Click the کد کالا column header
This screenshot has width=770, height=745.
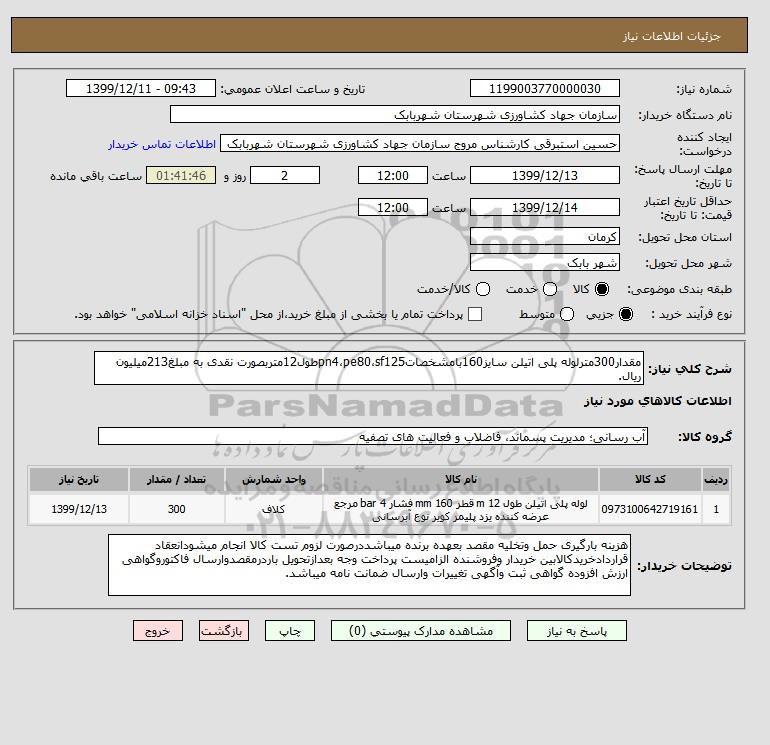(650, 479)
